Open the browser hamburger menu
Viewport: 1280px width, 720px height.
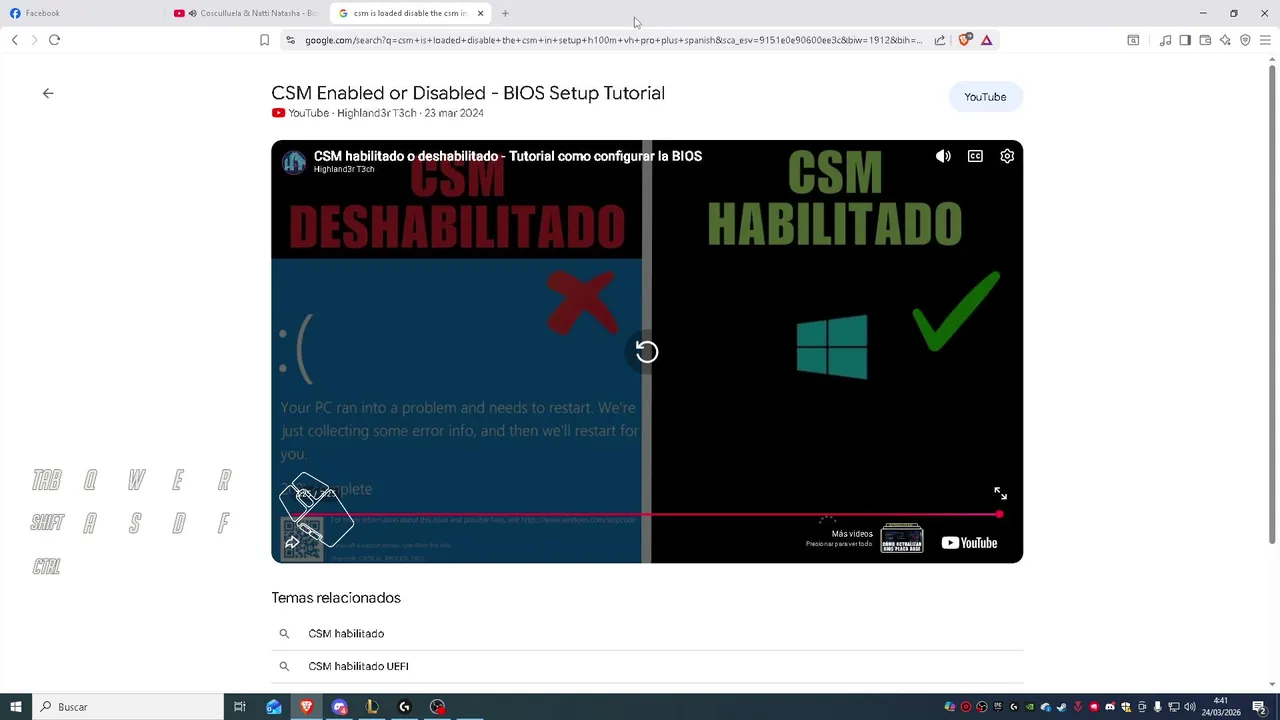click(x=1265, y=40)
